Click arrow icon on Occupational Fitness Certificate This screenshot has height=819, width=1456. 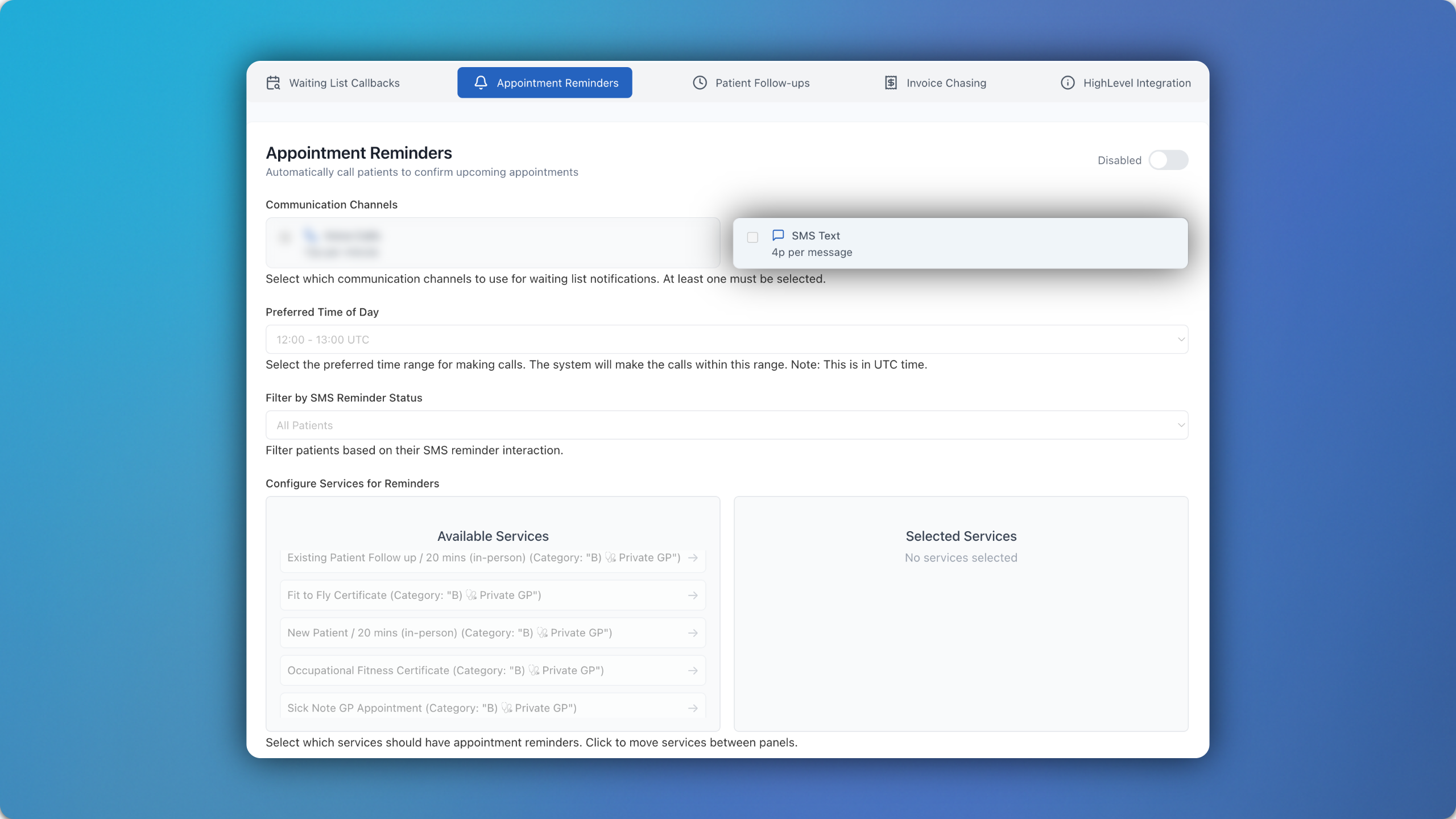[693, 671]
